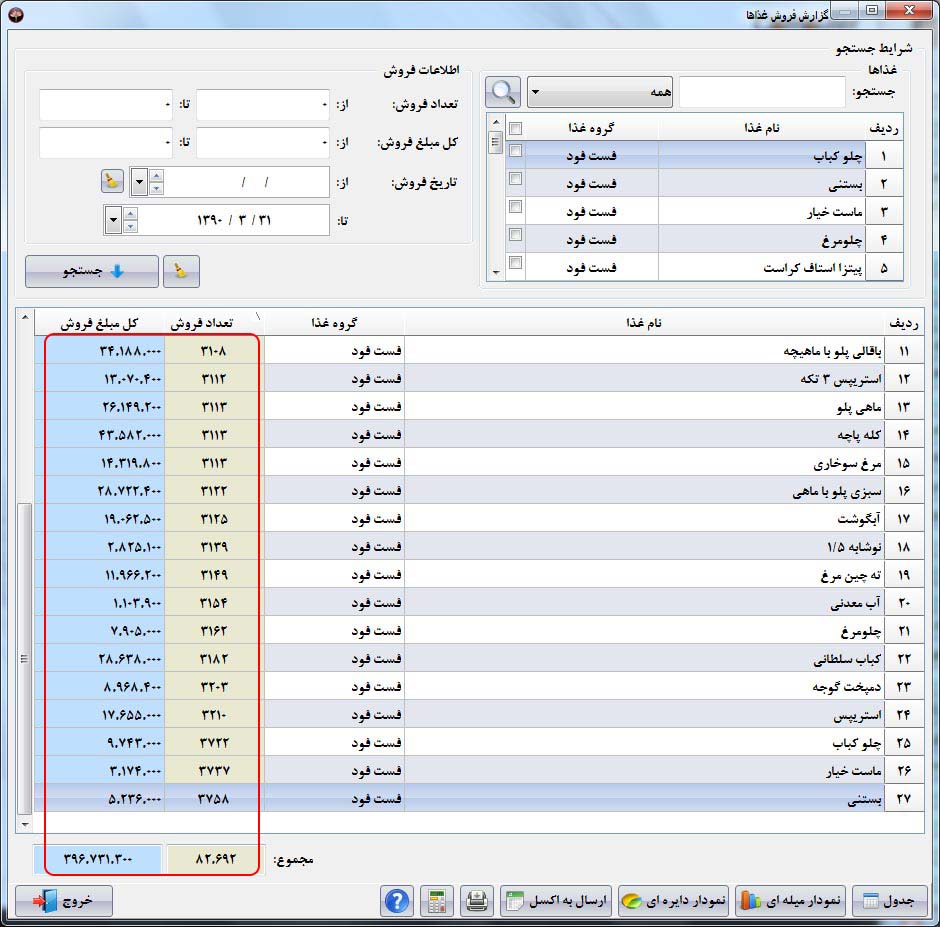Select the آب معدنی row
Screen dimensions: 940x927
tap(479, 603)
